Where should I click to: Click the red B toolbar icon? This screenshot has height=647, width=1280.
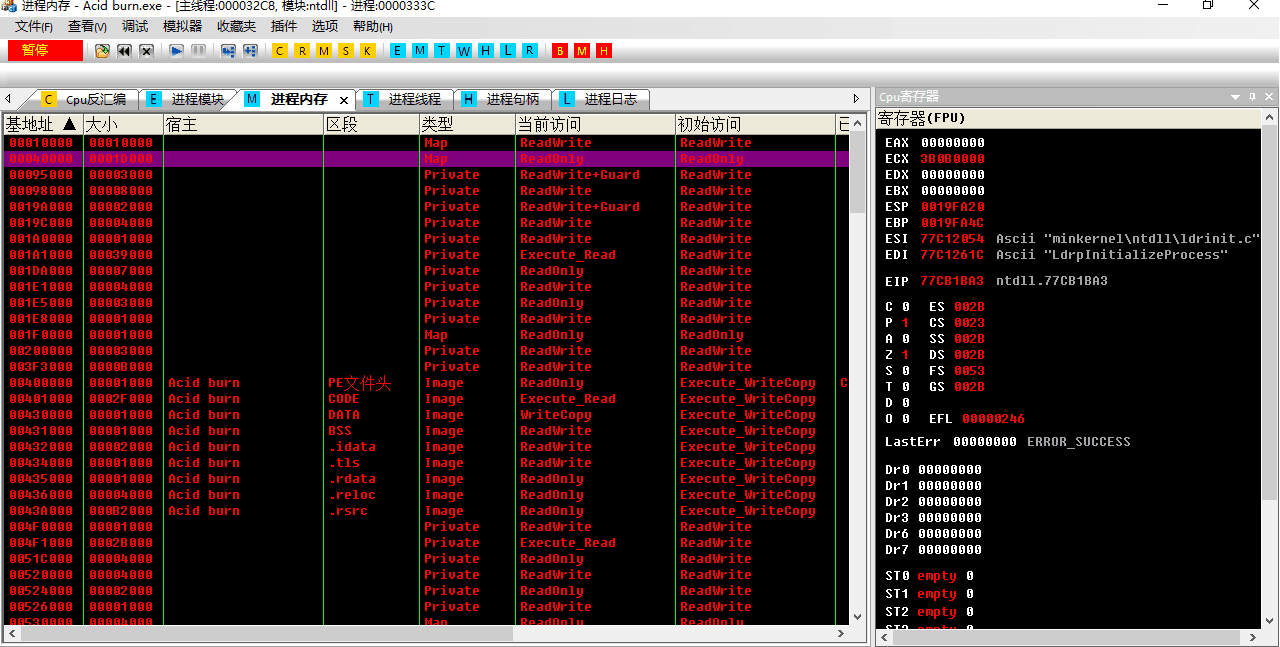560,51
